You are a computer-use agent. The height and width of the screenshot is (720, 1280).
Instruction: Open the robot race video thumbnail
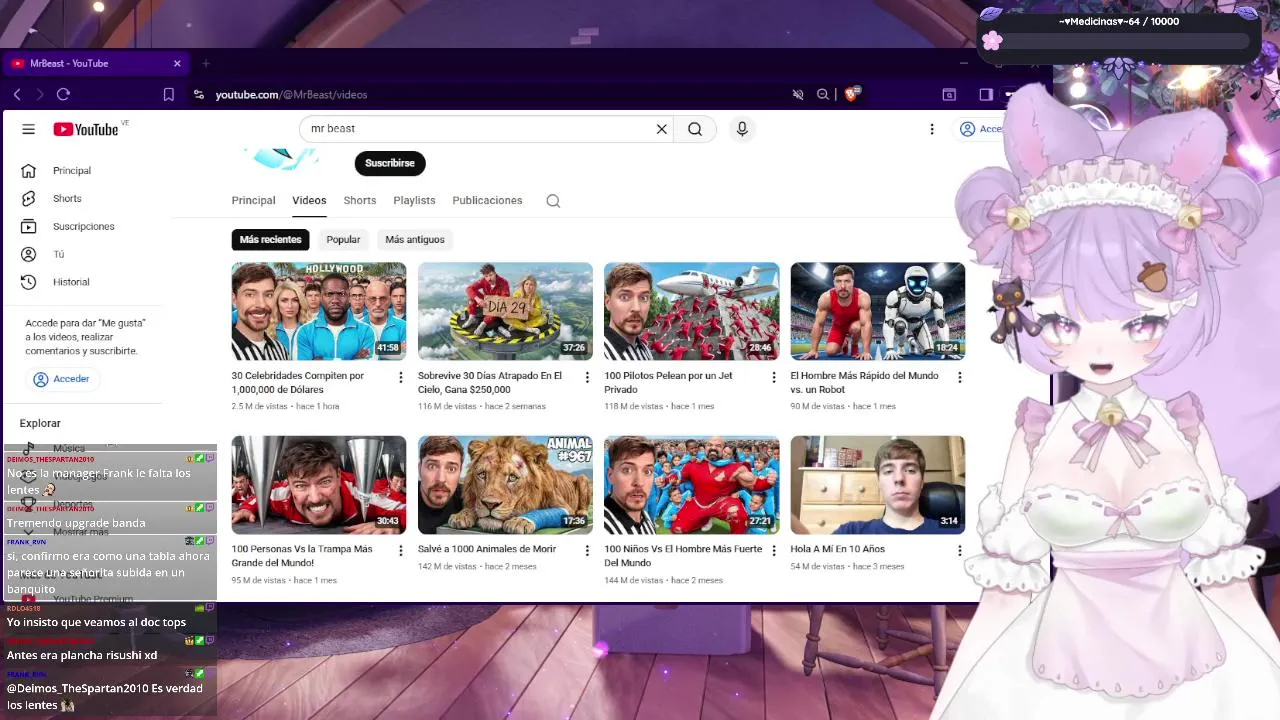coord(878,311)
